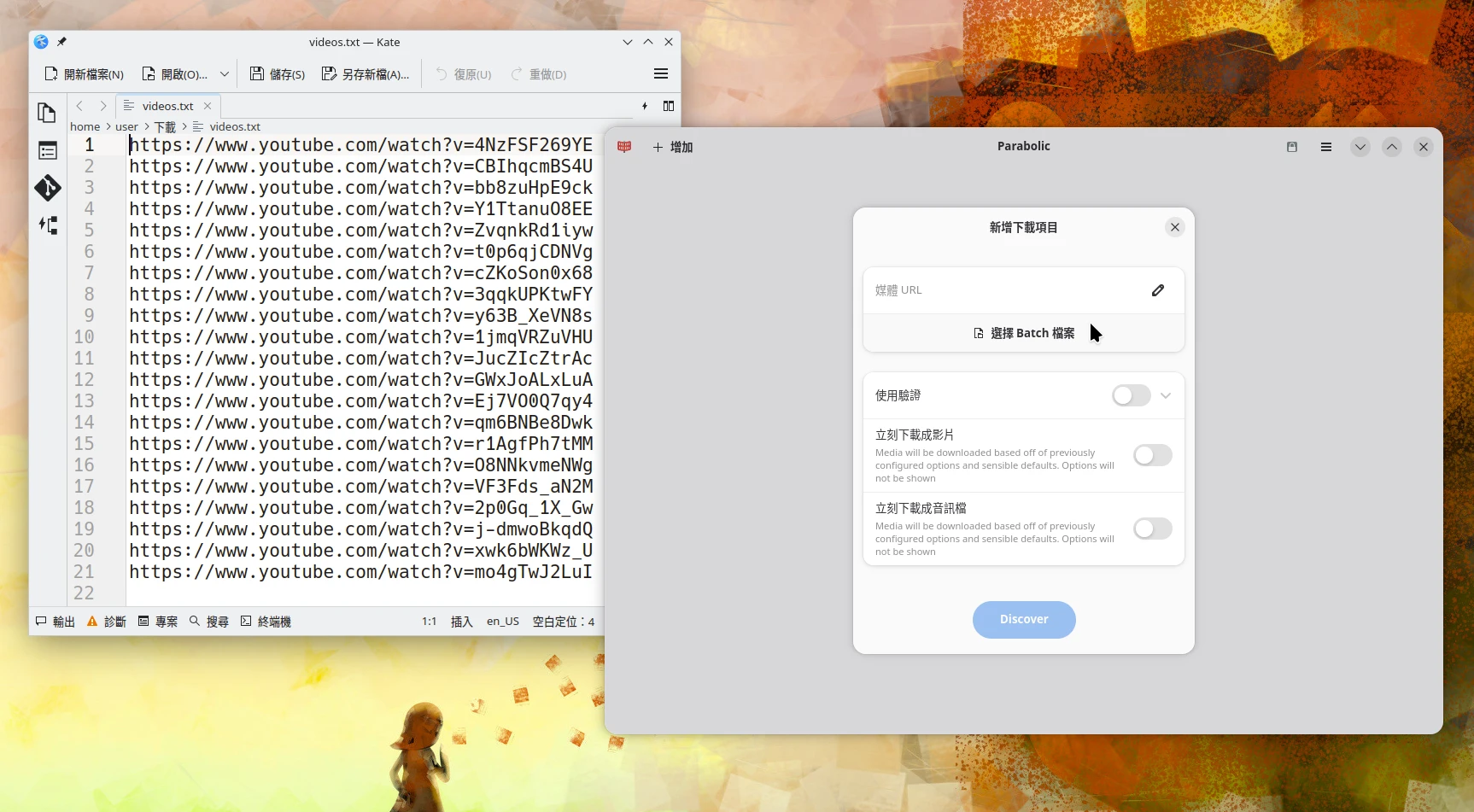Open the 診斷 diagnostics panel
The image size is (1474, 812).
coord(107,622)
